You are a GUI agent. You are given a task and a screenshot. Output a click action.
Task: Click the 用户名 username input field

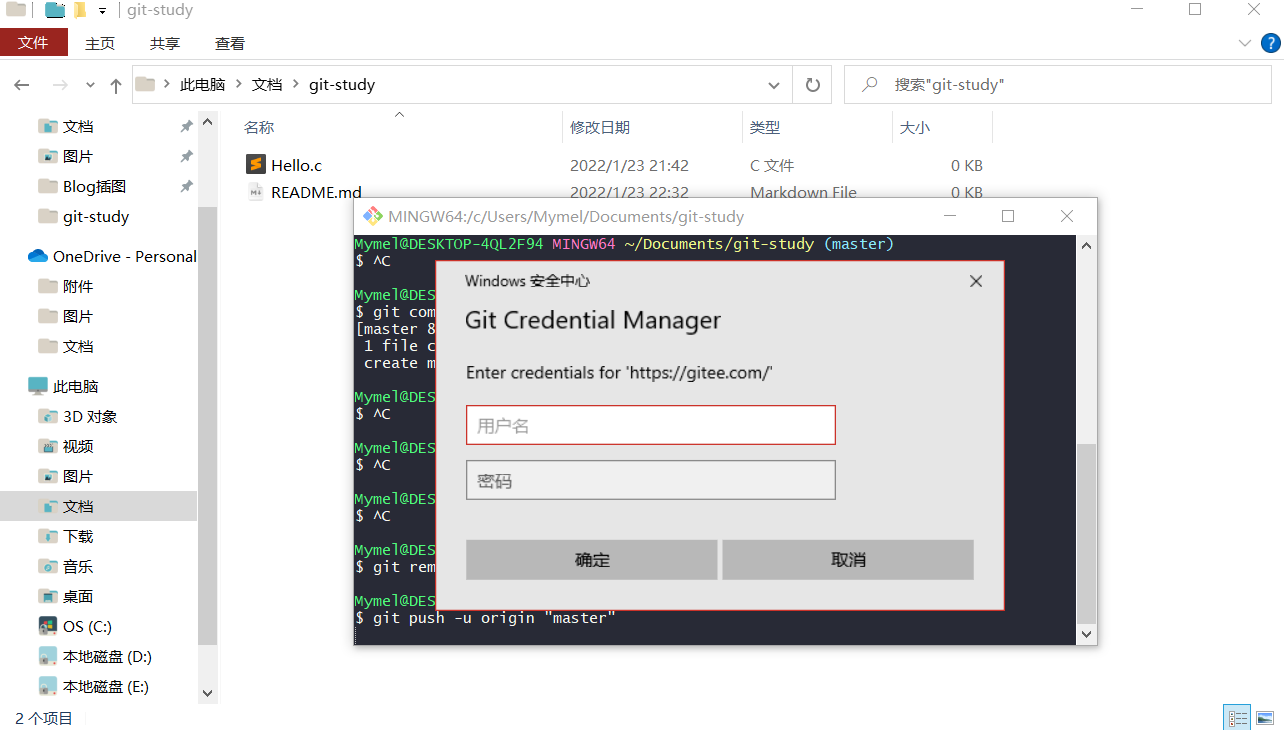650,425
